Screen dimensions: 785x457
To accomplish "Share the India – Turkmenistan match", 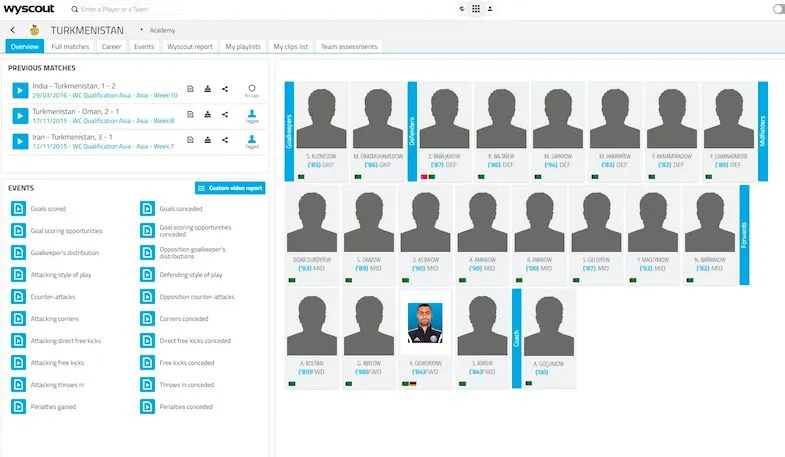I will coord(225,89).
